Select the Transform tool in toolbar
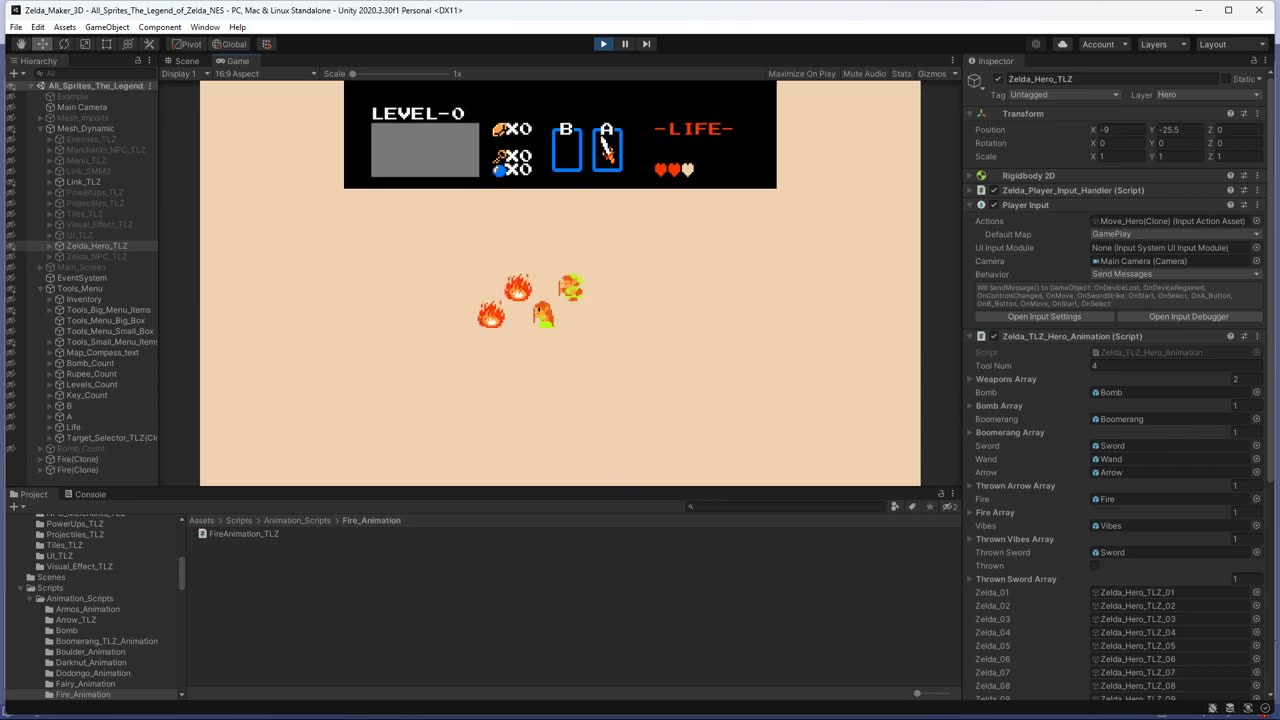 (128, 44)
